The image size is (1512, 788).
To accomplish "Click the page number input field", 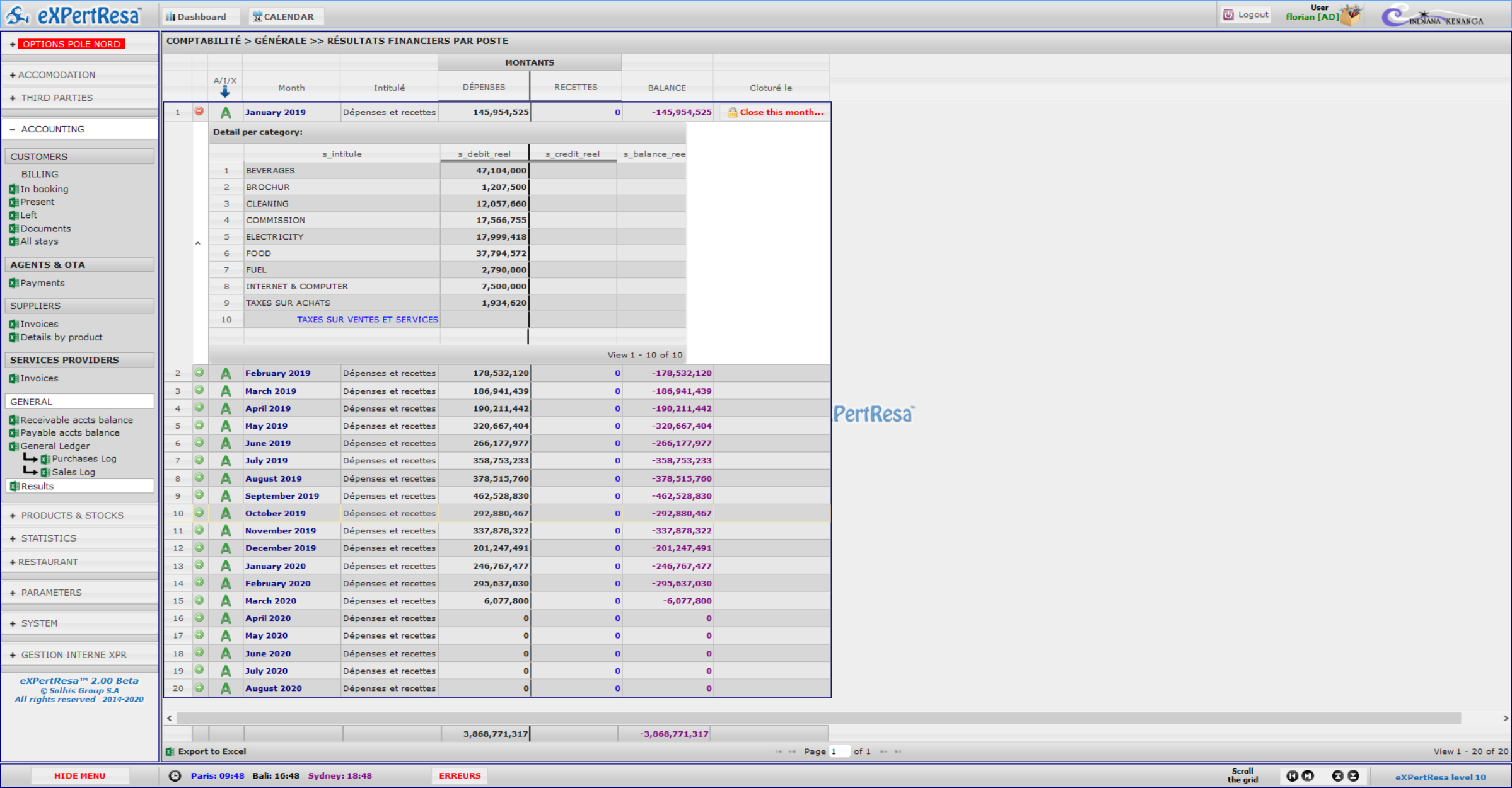I will point(839,751).
